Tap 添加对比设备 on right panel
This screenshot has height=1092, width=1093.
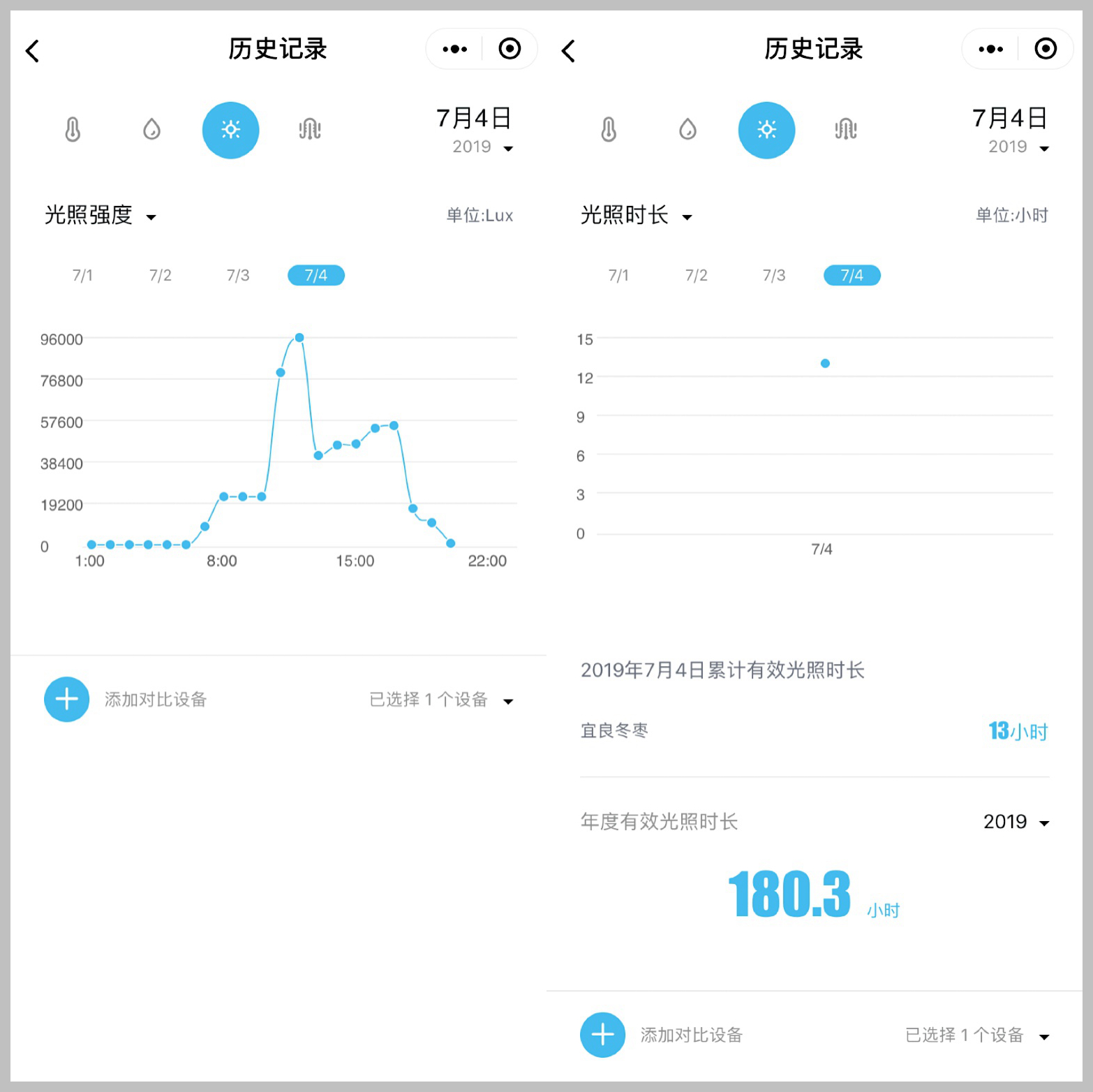(x=691, y=1035)
